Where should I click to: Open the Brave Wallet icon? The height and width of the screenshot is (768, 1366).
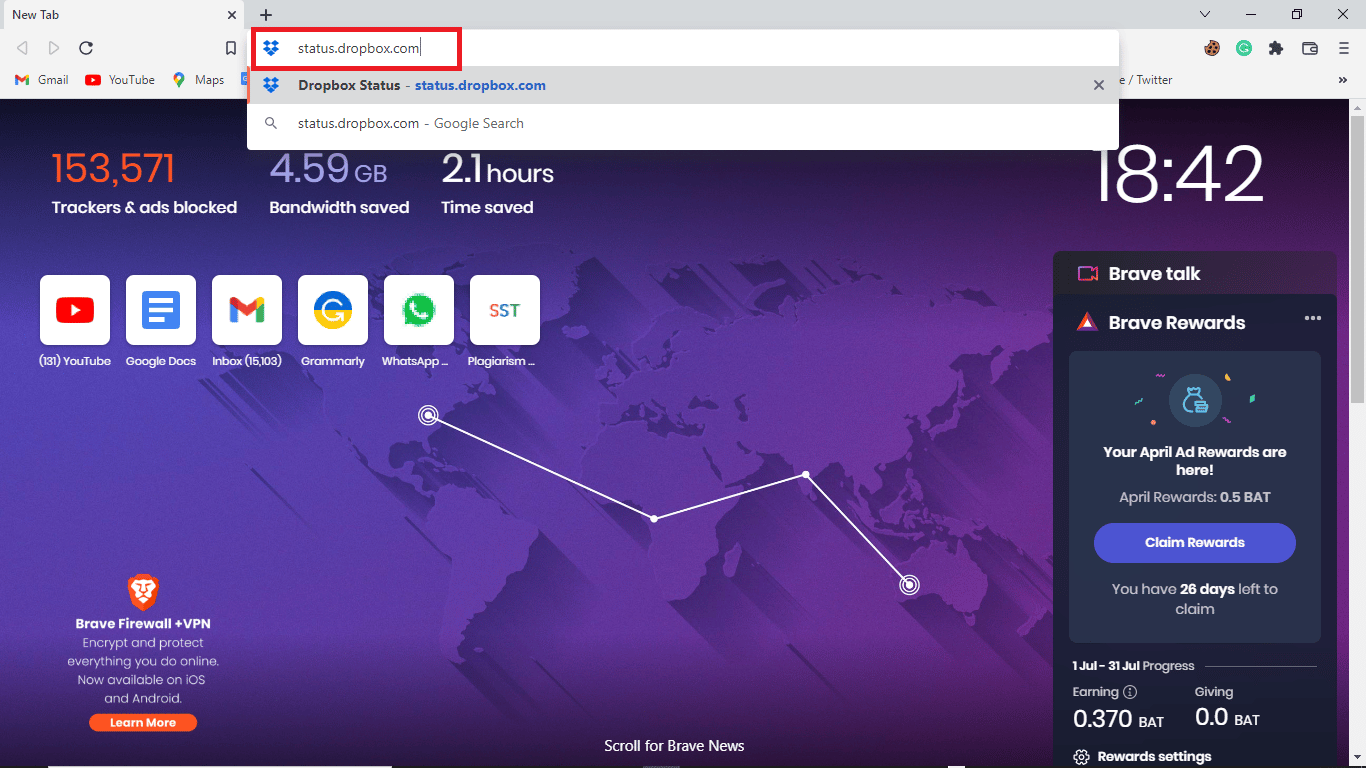(x=1310, y=48)
